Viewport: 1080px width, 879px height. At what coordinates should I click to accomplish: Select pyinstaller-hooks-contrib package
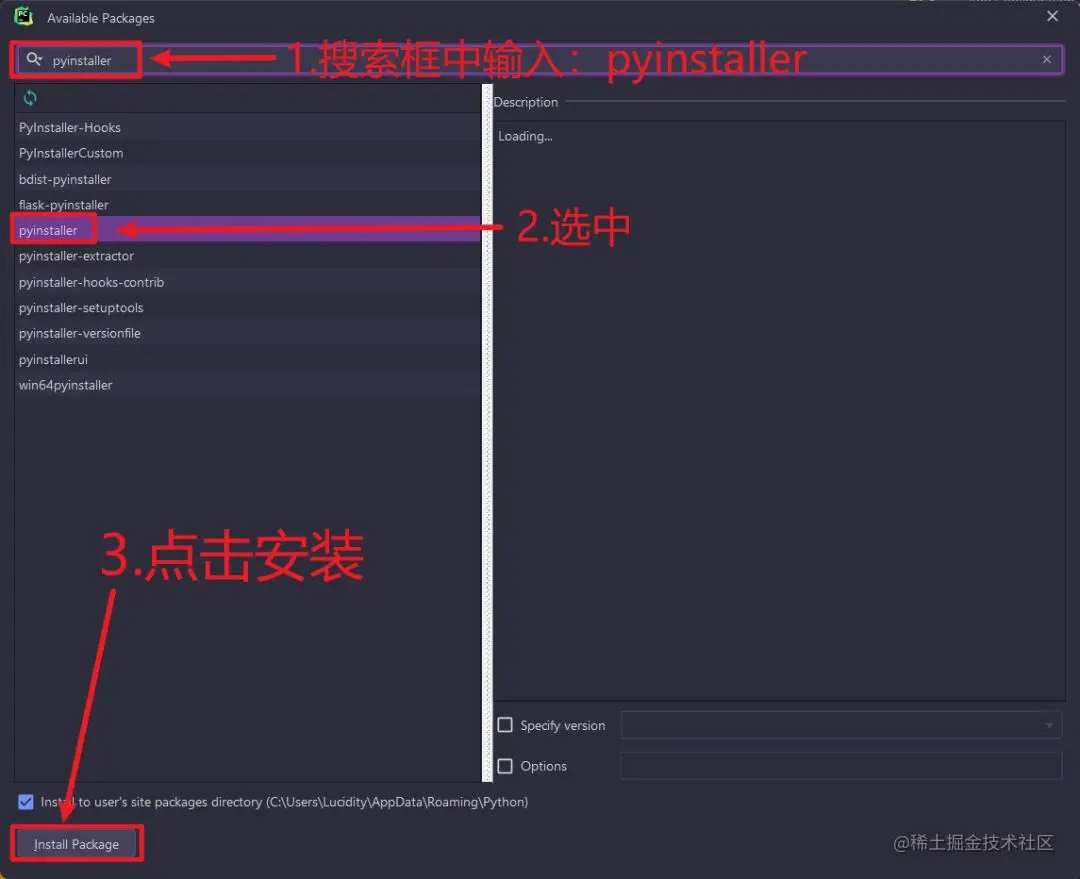(x=248, y=282)
